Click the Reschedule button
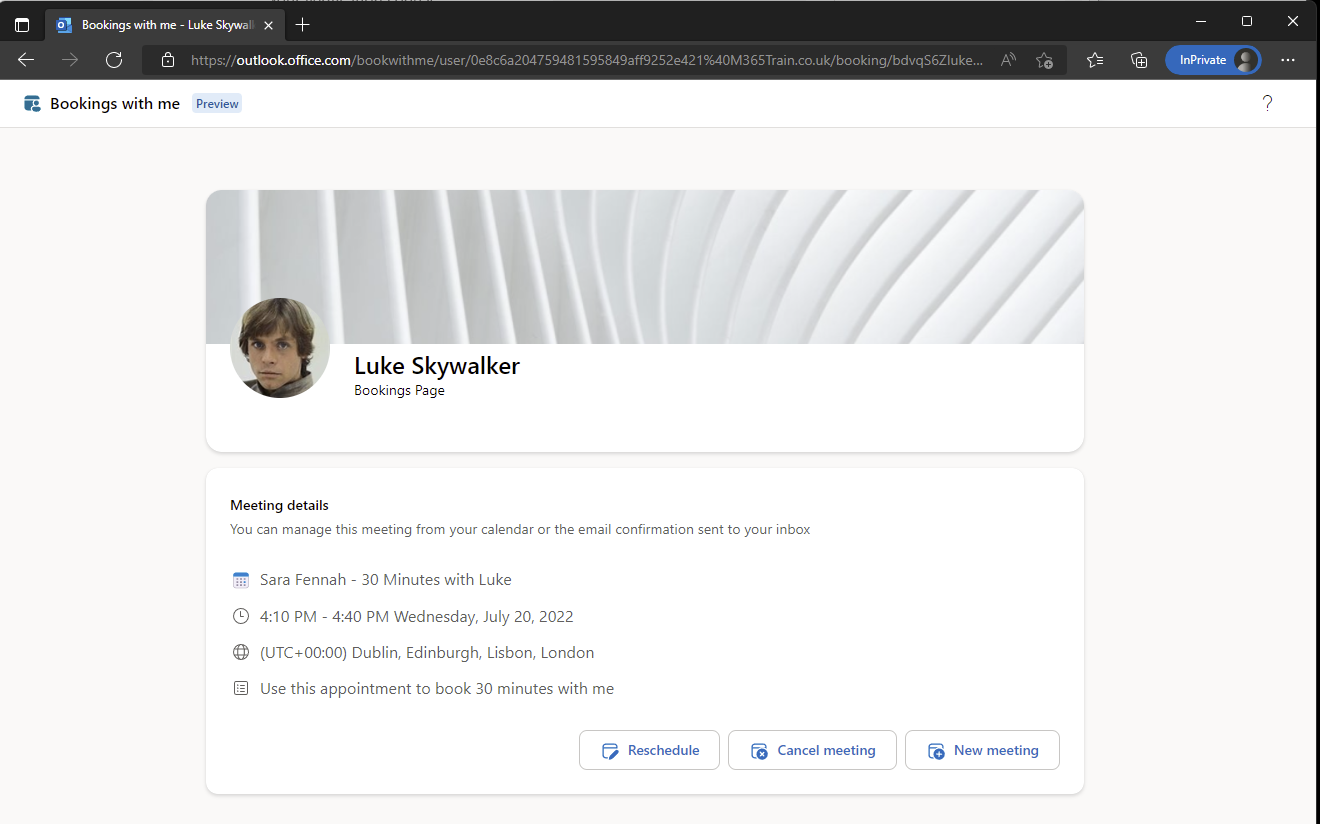This screenshot has height=824, width=1320. (x=649, y=750)
